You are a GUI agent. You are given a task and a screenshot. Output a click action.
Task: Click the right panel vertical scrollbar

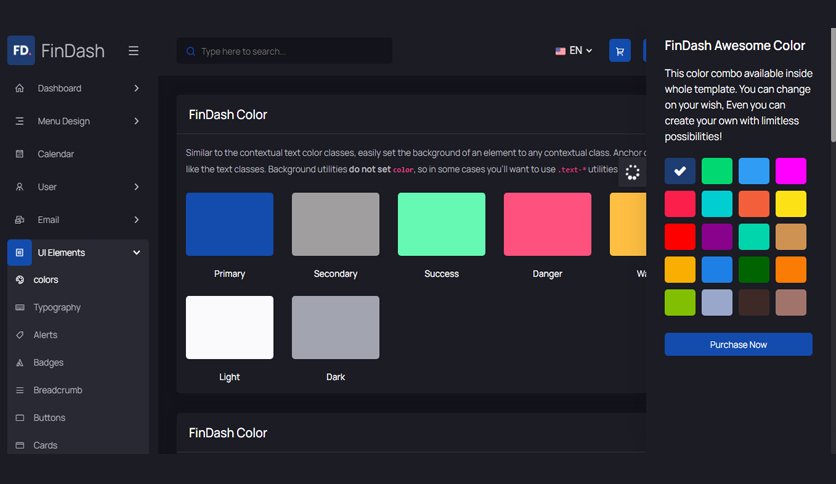(833, 85)
